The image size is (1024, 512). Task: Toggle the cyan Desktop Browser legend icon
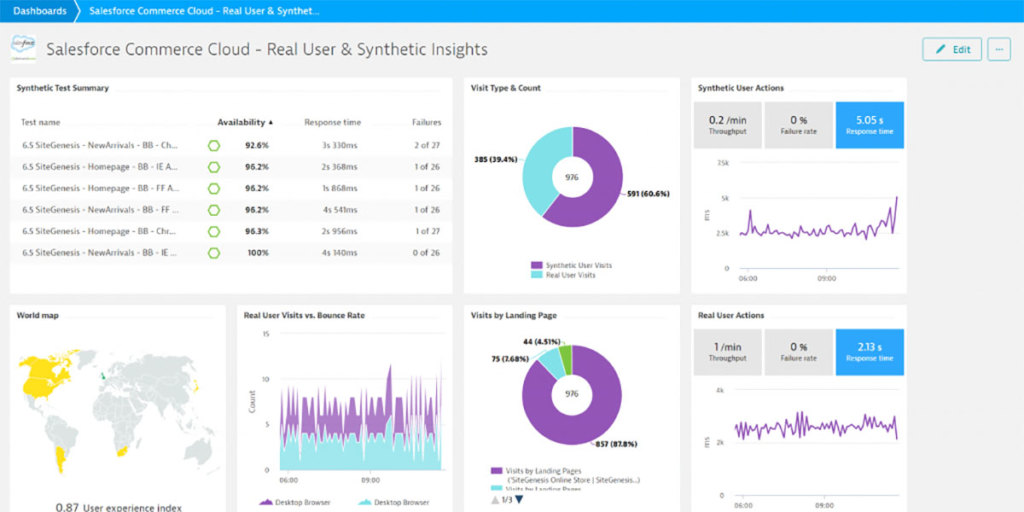364,502
